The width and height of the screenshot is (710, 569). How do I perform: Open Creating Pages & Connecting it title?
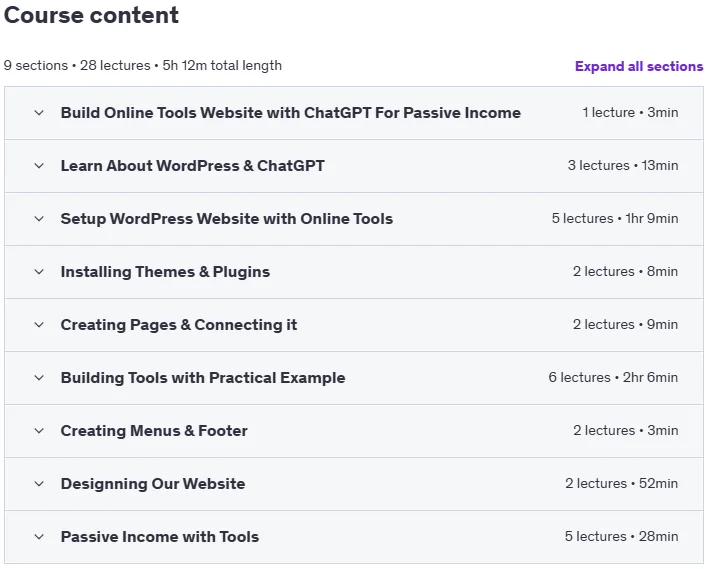pyautogui.click(x=179, y=325)
